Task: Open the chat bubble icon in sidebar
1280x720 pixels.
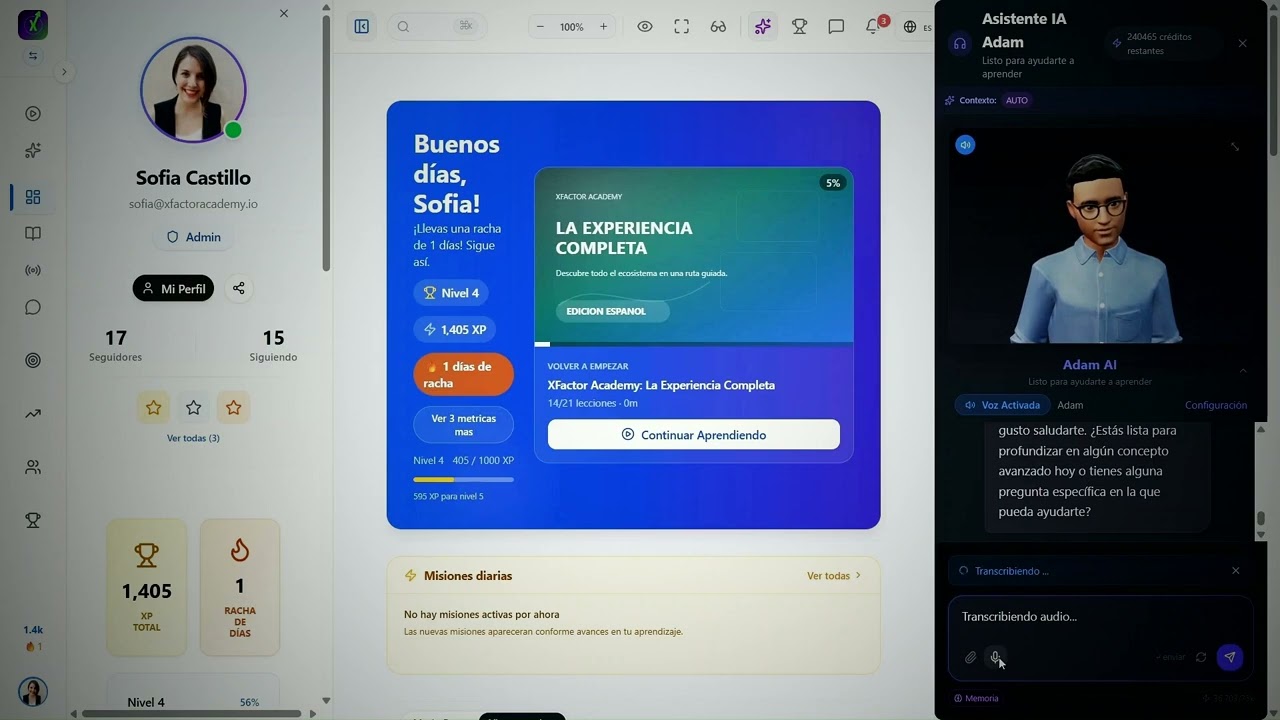Action: pos(33,307)
